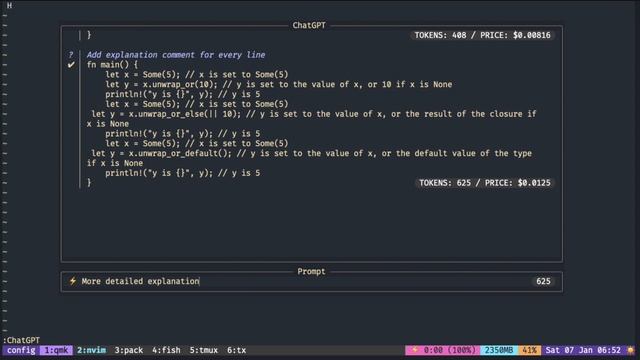Screen dimensions: 640x360
Task: Click the 'Prompt' box title
Action: point(311,271)
